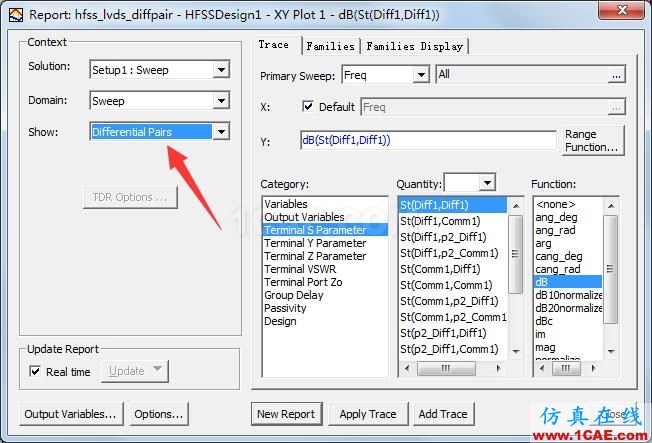Viewport: 652px width, 443px height.
Task: Select Terminal S Parameter category
Action: 325,230
